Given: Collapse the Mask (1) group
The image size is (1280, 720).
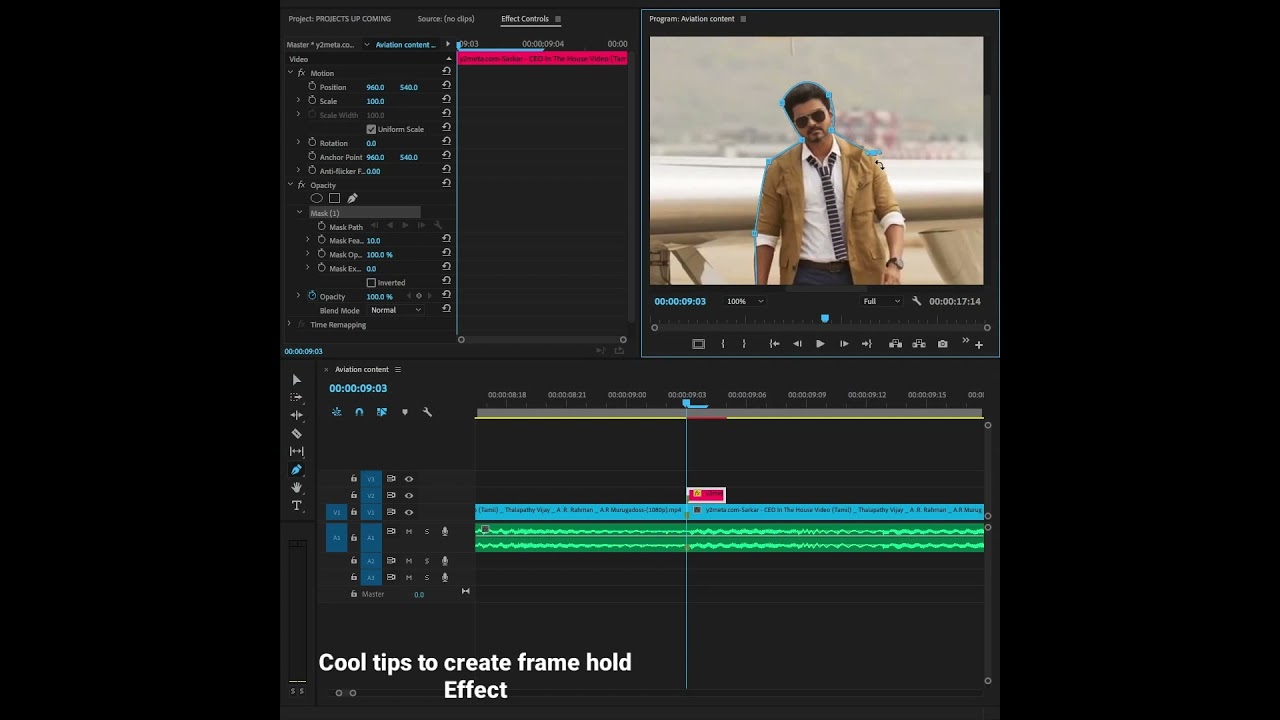Looking at the screenshot, I should [299, 212].
